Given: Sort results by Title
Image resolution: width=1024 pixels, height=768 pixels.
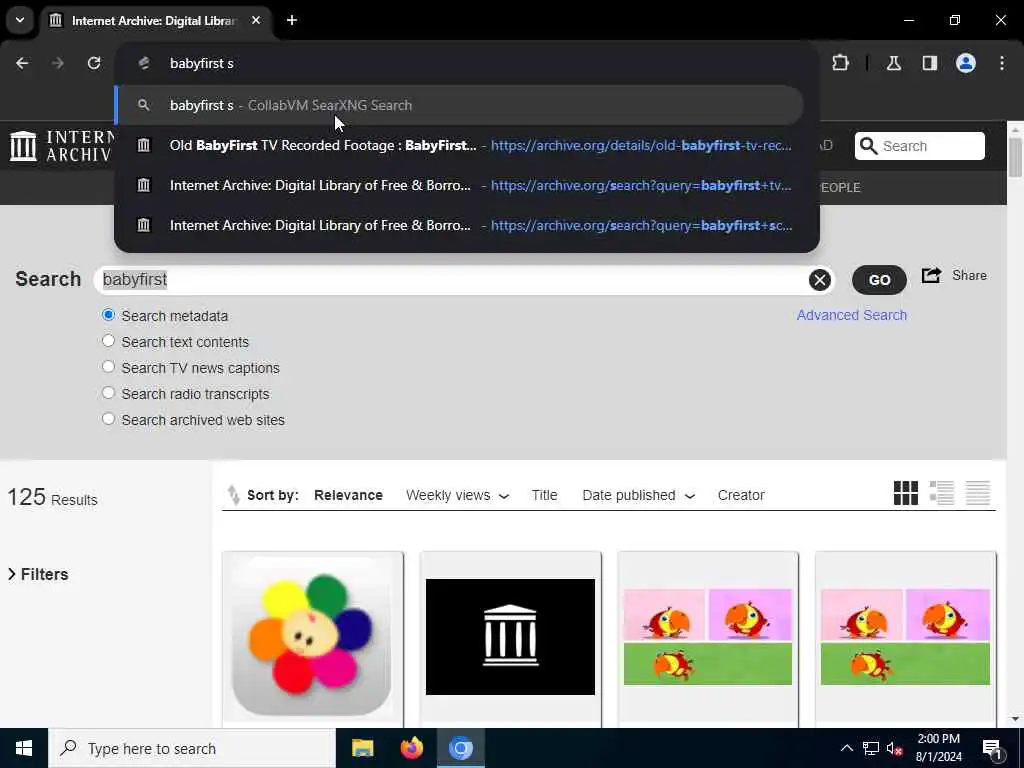Looking at the screenshot, I should [544, 495].
